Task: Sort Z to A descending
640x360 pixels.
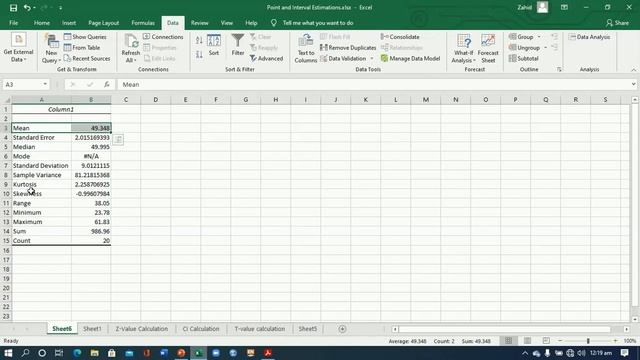Action: point(199,54)
